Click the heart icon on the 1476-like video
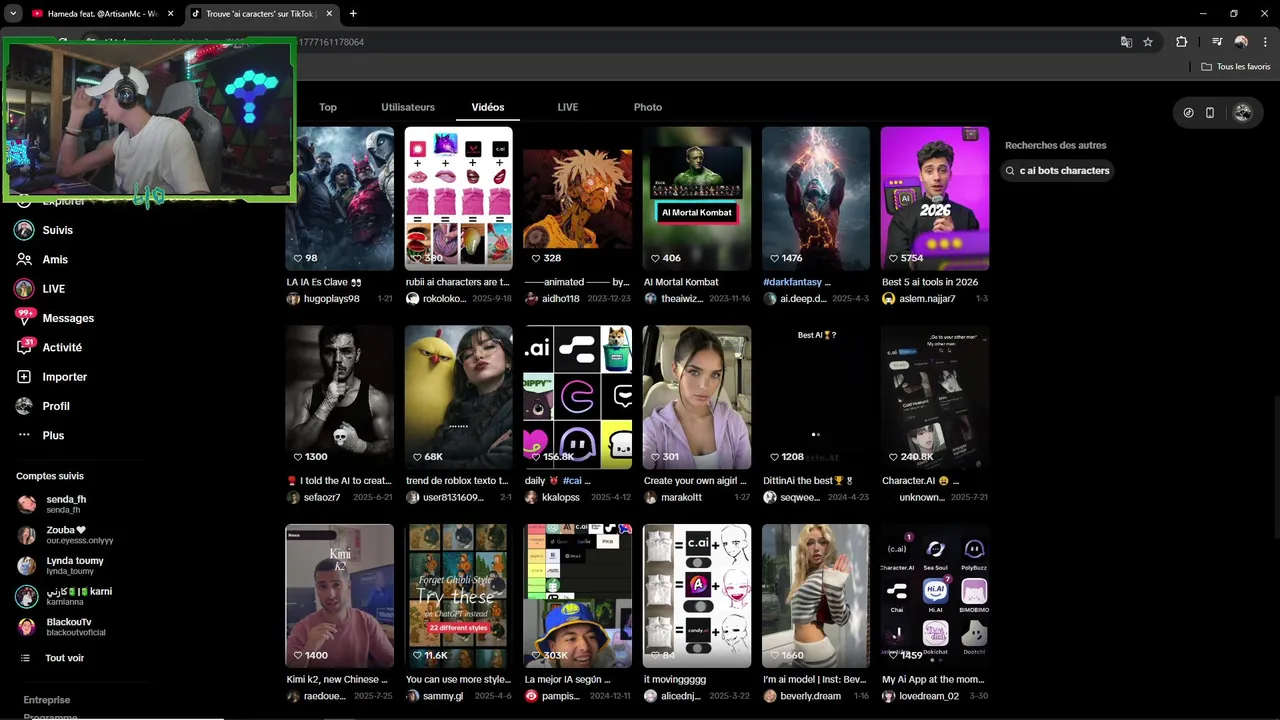Image resolution: width=1280 pixels, height=720 pixels. tap(774, 258)
